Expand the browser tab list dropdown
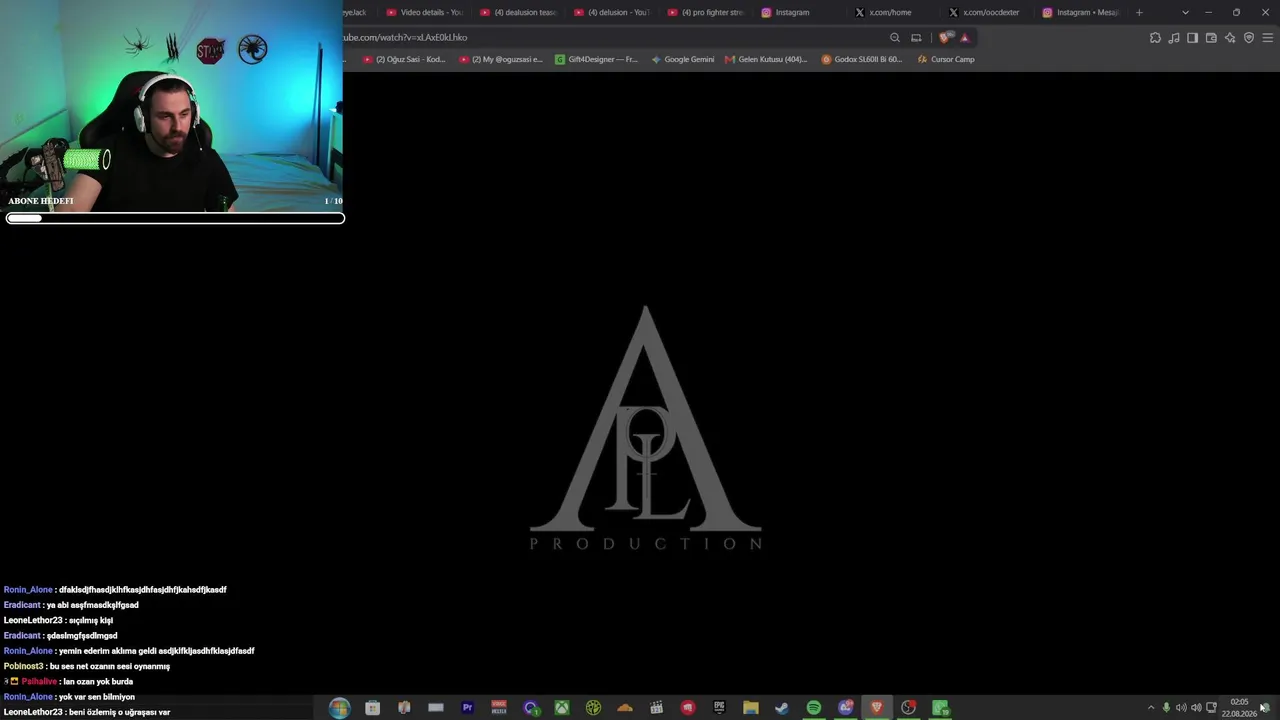This screenshot has height=720, width=1280. pos(1185,12)
